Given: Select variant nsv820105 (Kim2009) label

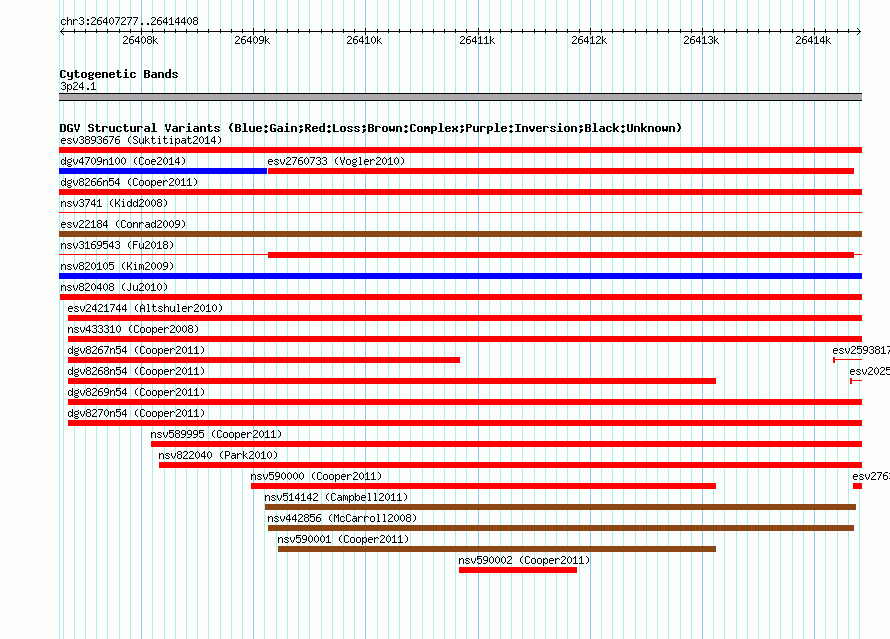Looking at the screenshot, I should coord(117,266).
